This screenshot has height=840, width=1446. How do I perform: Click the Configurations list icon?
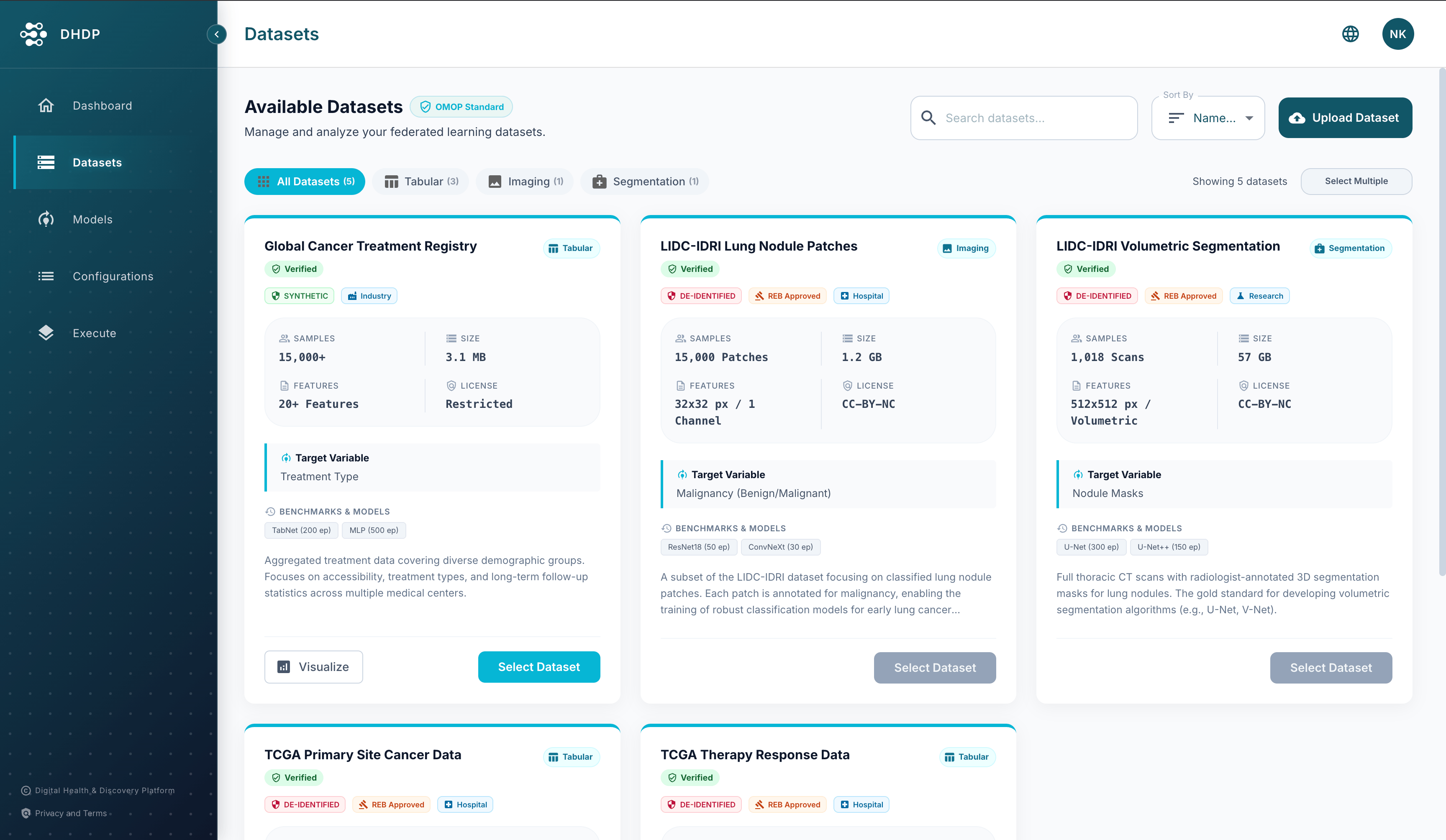[x=46, y=276]
